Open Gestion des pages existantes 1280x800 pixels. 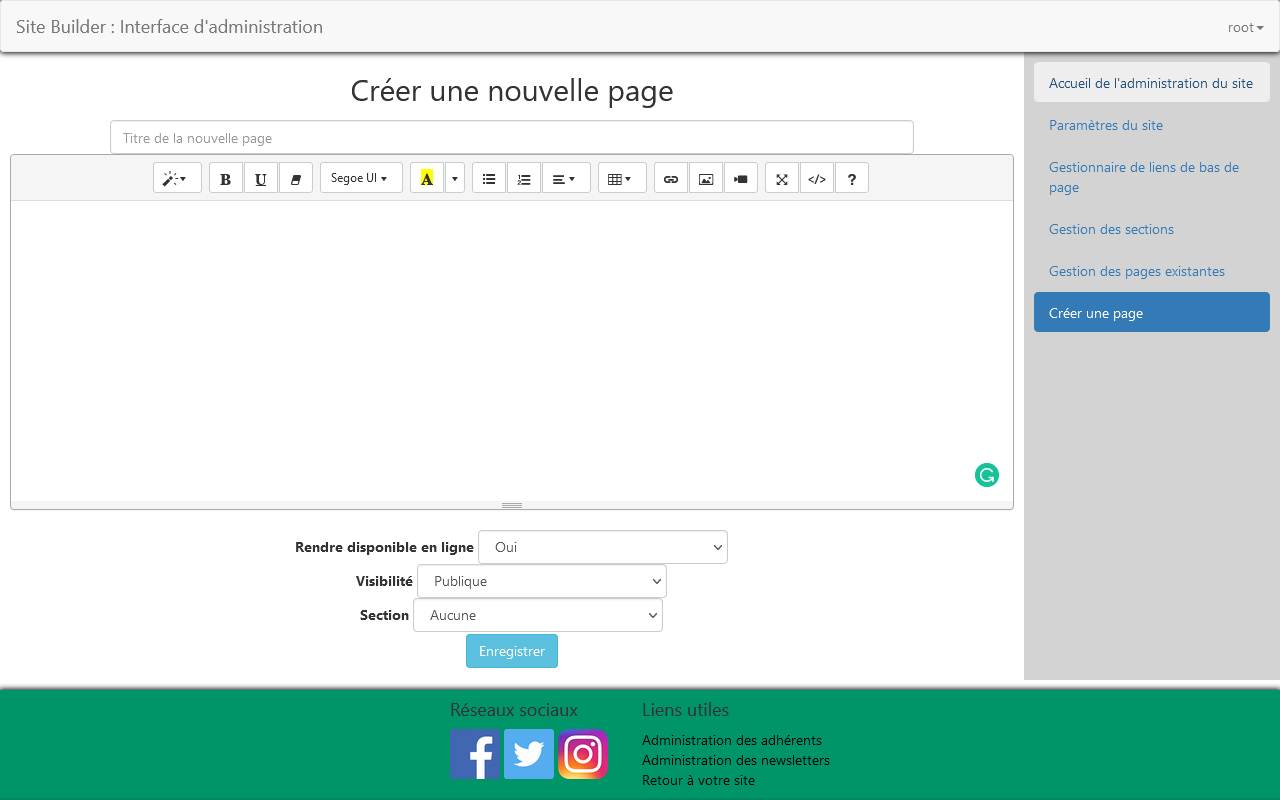pyautogui.click(x=1152, y=271)
